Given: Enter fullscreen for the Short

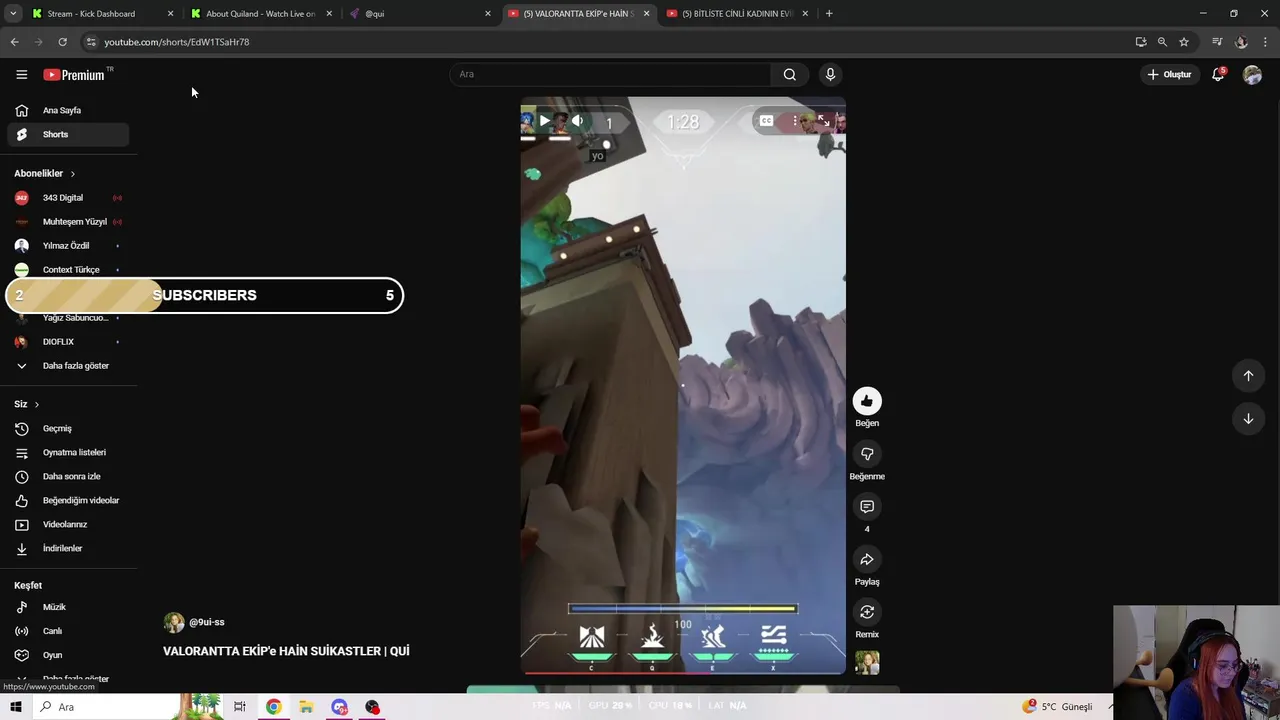Looking at the screenshot, I should pyautogui.click(x=823, y=121).
